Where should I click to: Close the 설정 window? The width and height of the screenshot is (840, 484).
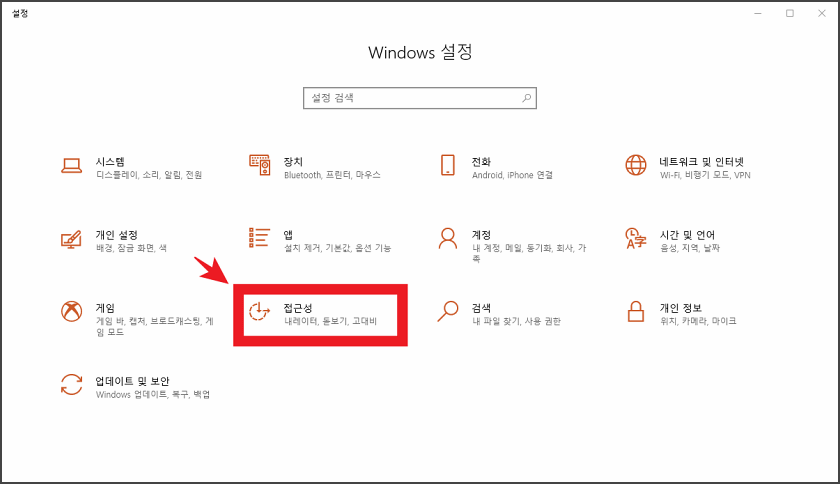[822, 13]
